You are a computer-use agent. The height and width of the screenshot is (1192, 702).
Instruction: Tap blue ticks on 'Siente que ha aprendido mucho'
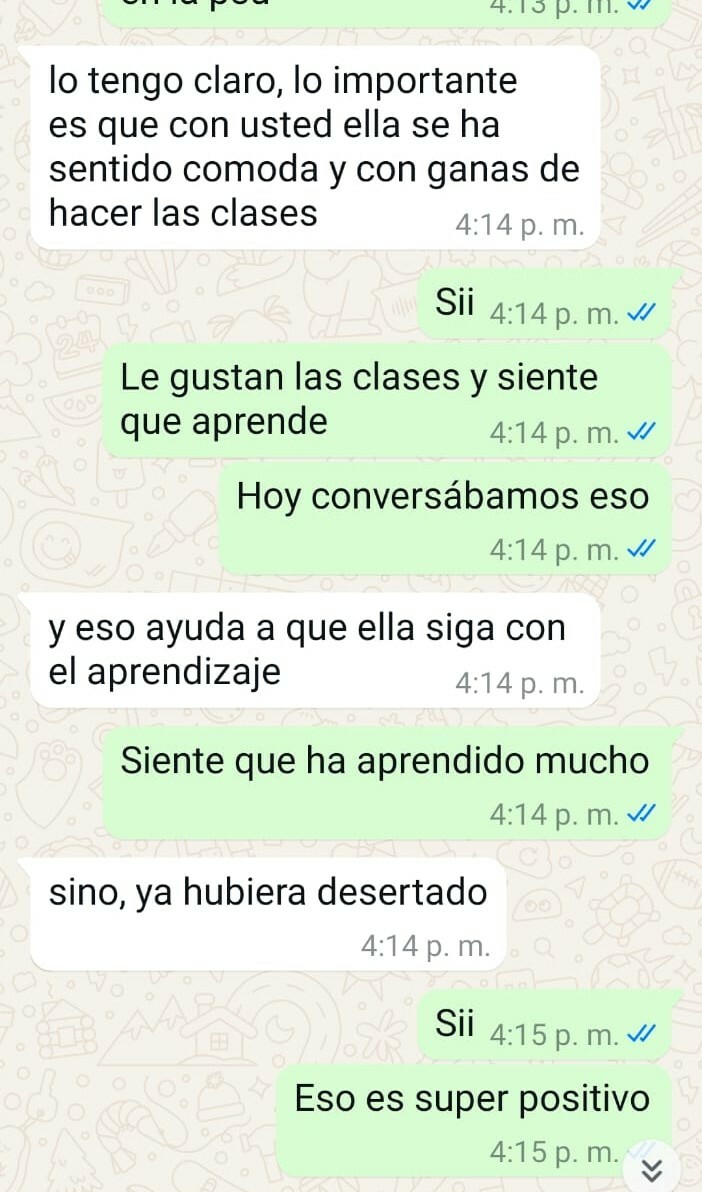[641, 815]
